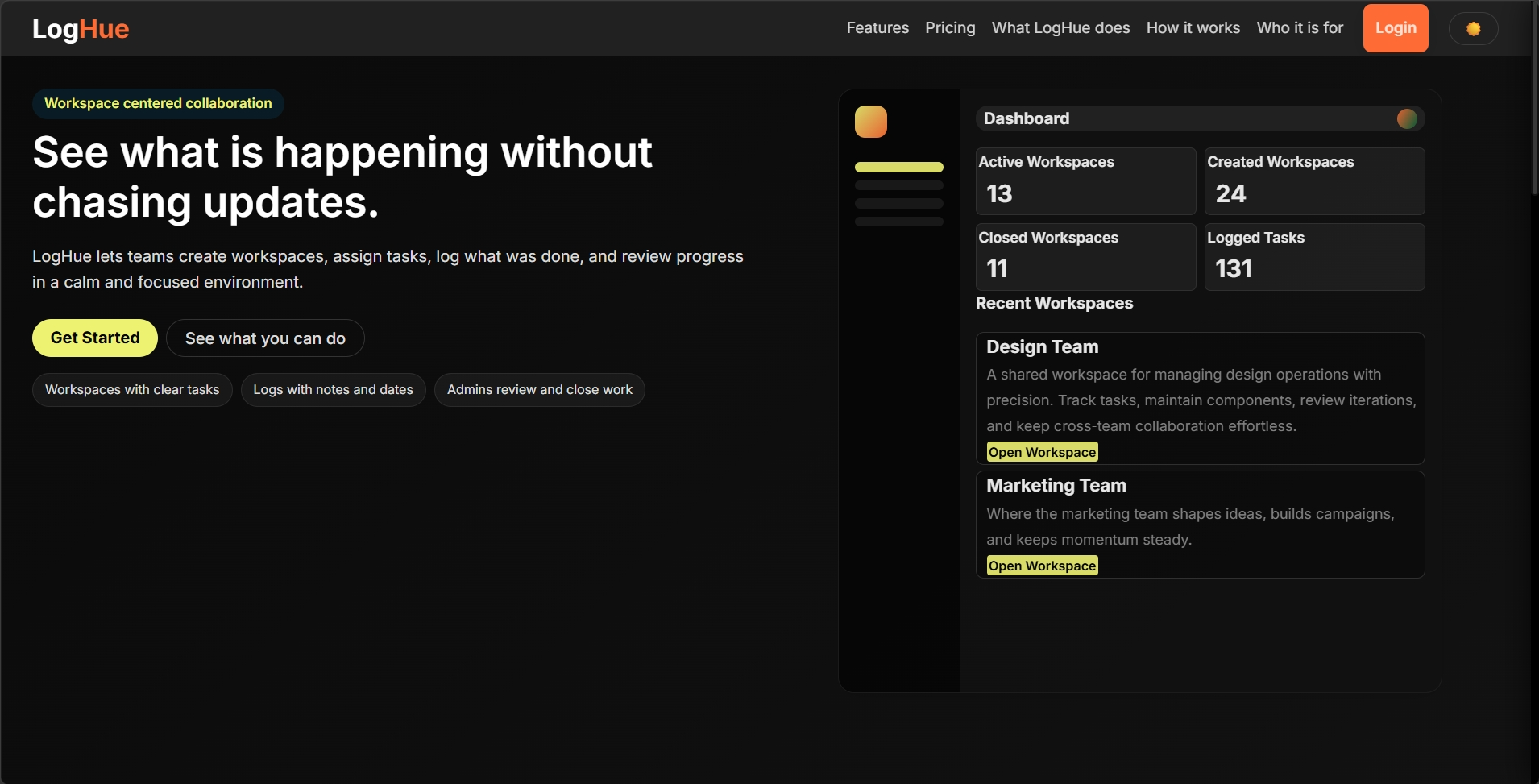Screen dimensions: 1539x784
Task: Click the round avatar in Dashboard header
Action: pyautogui.click(x=1406, y=119)
